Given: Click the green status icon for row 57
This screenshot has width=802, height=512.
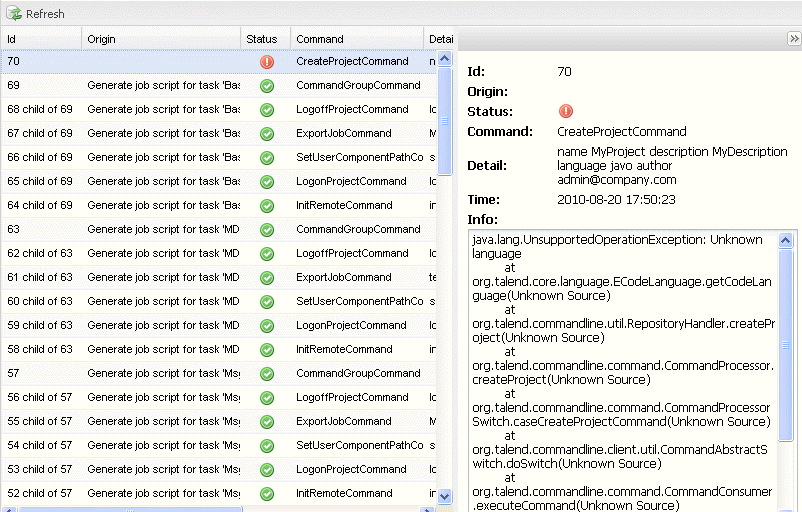Looking at the screenshot, I should pos(267,374).
